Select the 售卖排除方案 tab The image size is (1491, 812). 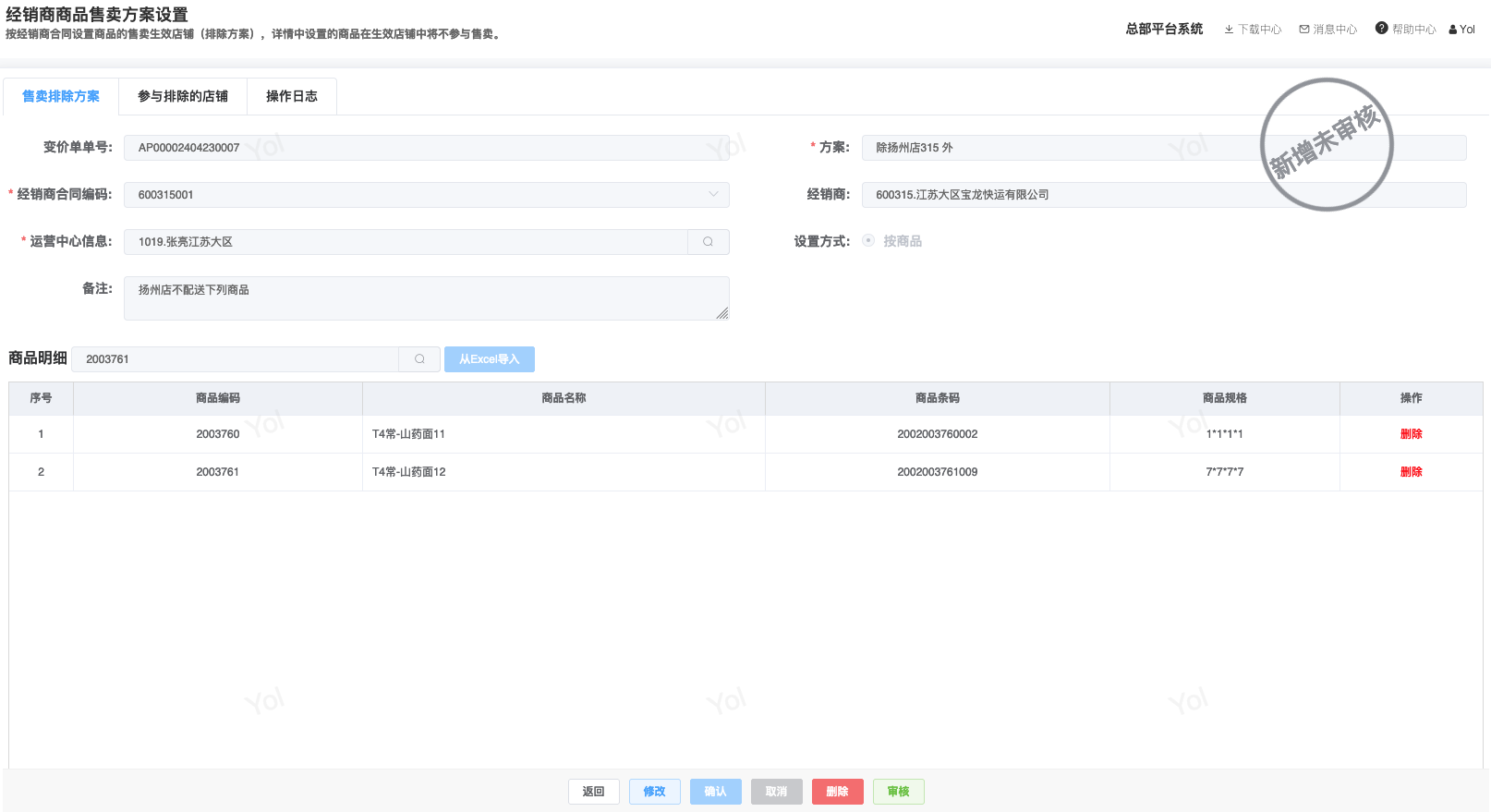click(x=61, y=96)
